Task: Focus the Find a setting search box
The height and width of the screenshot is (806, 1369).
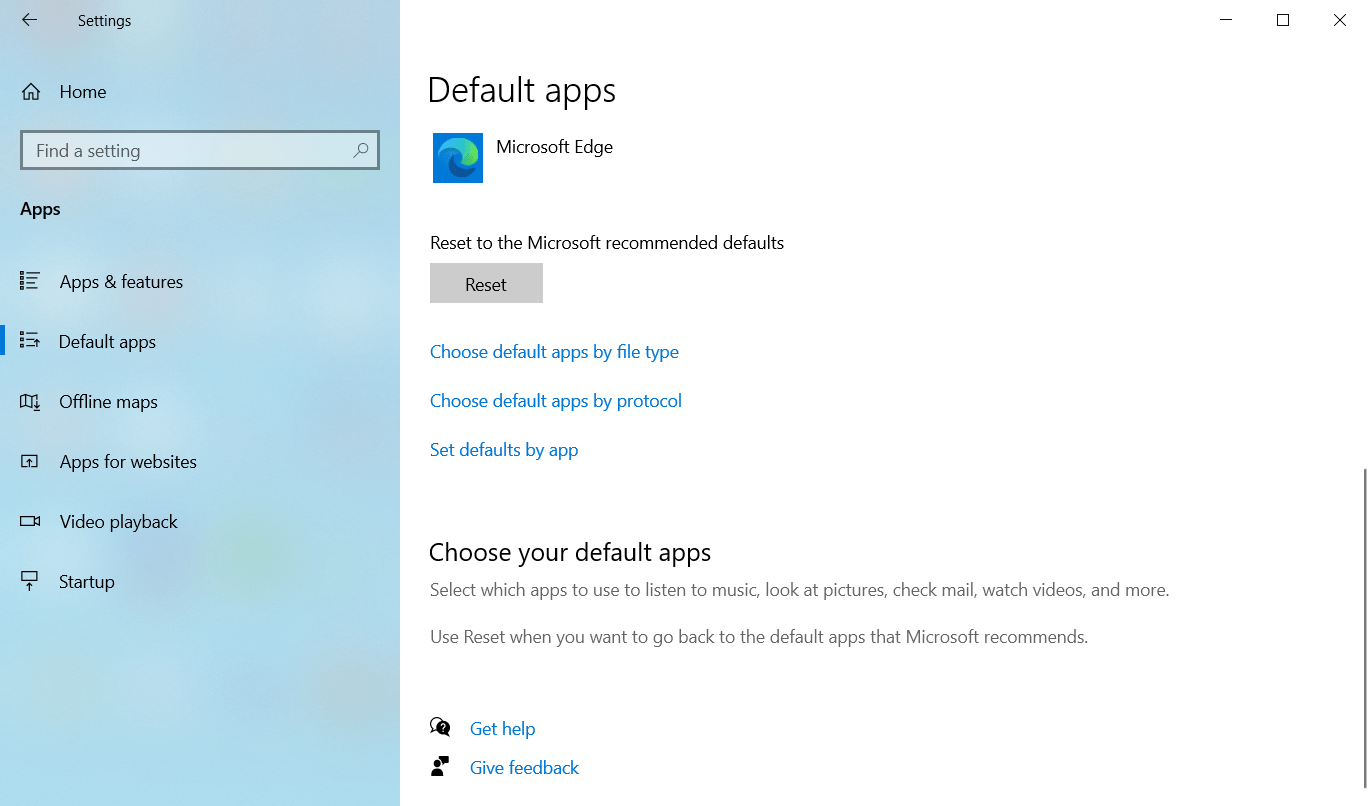Action: [200, 150]
